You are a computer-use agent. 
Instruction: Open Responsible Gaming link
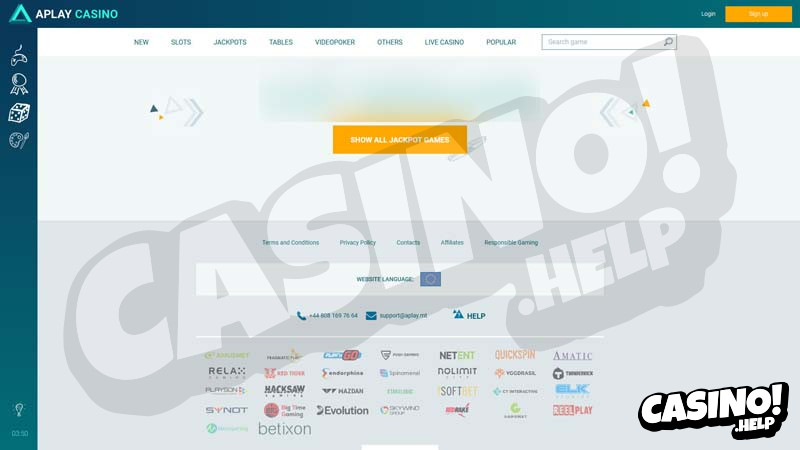point(511,243)
